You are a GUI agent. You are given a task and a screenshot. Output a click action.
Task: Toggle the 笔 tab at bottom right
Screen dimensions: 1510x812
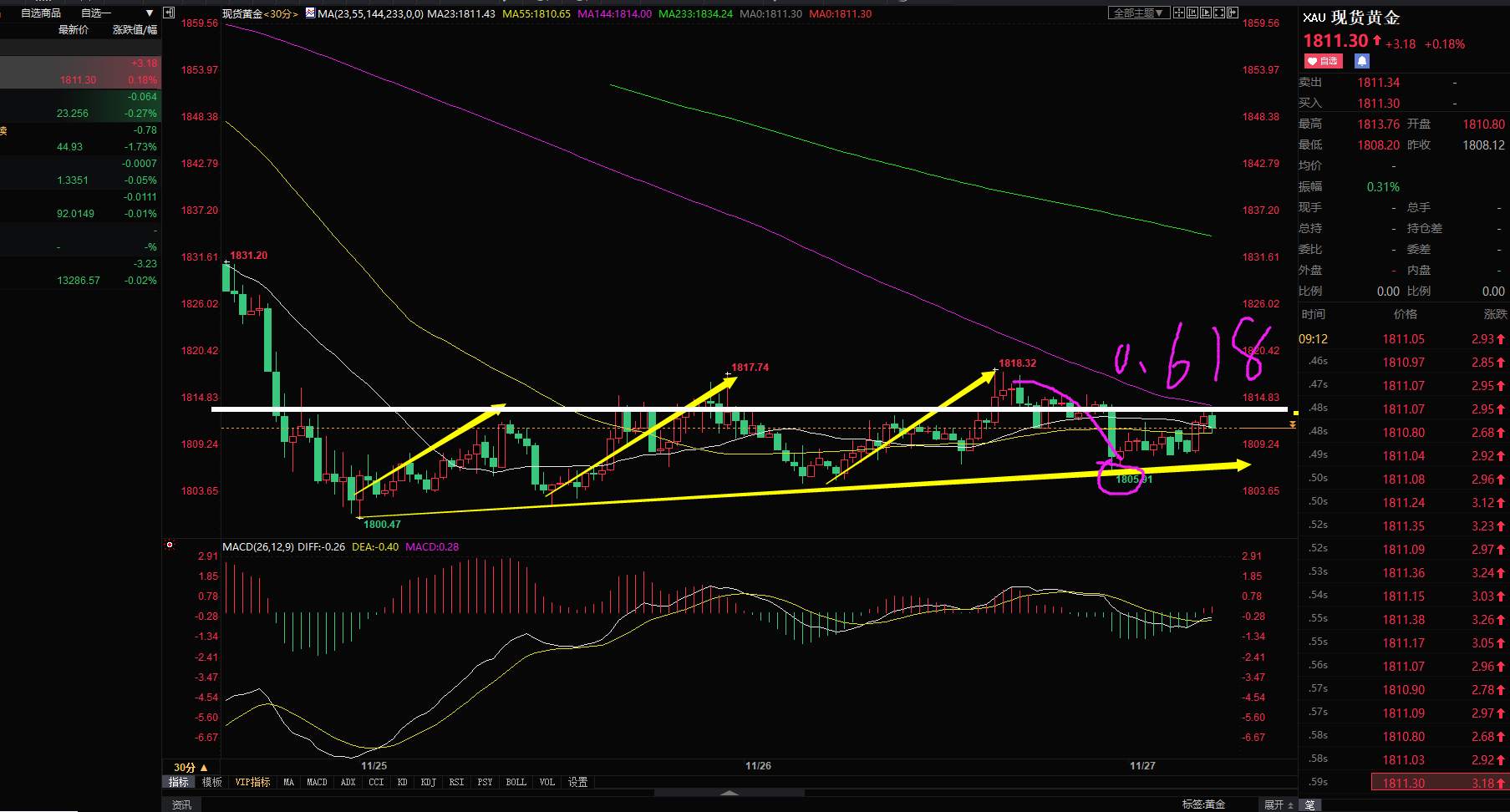tap(1309, 804)
